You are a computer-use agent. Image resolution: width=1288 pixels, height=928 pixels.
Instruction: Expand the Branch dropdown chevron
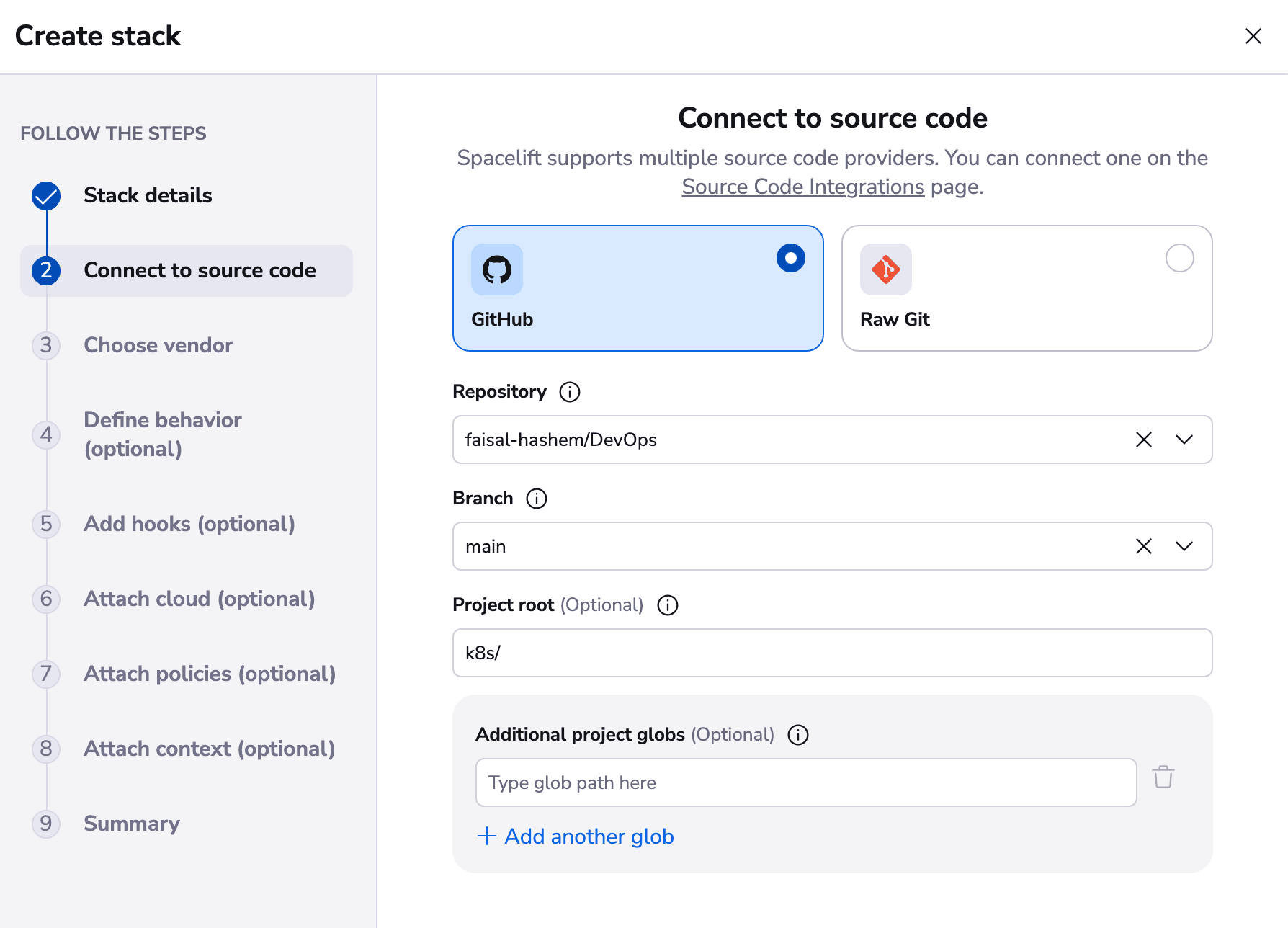coord(1184,546)
